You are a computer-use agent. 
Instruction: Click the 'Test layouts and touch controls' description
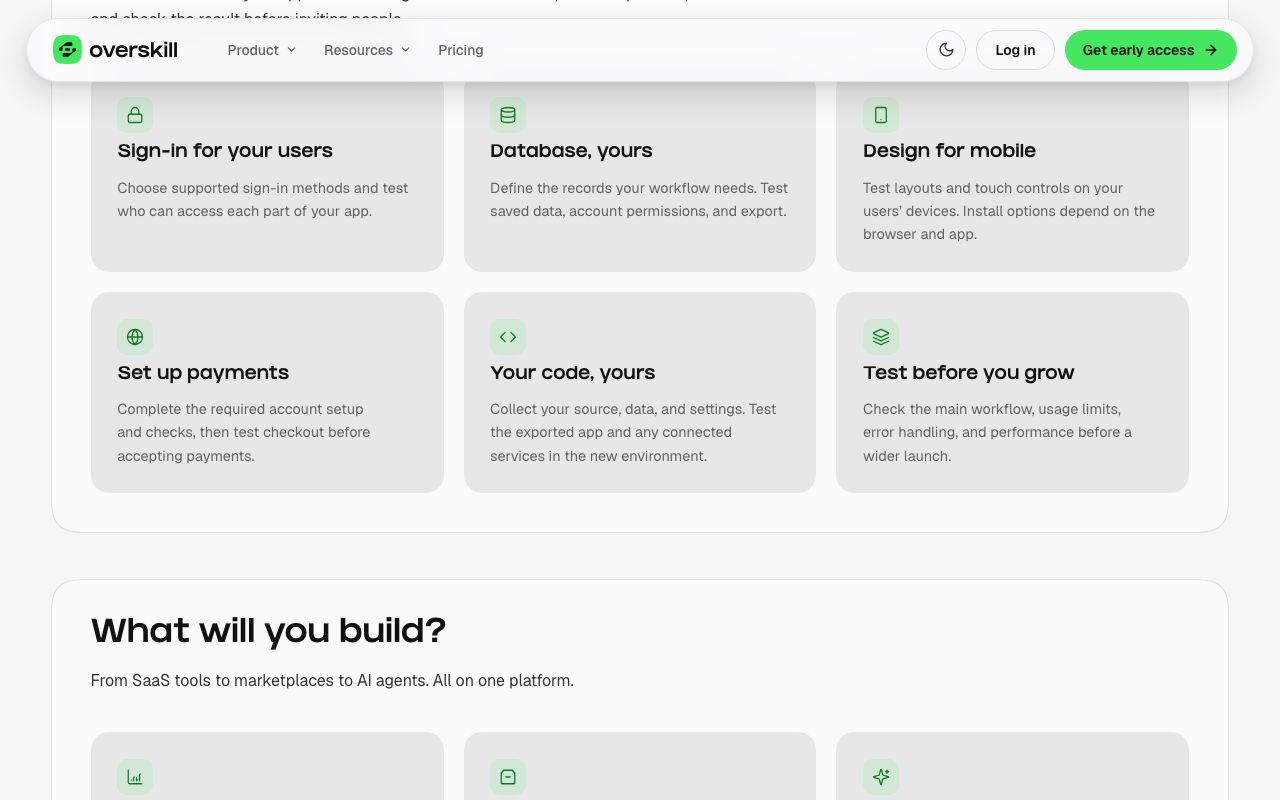point(1009,211)
